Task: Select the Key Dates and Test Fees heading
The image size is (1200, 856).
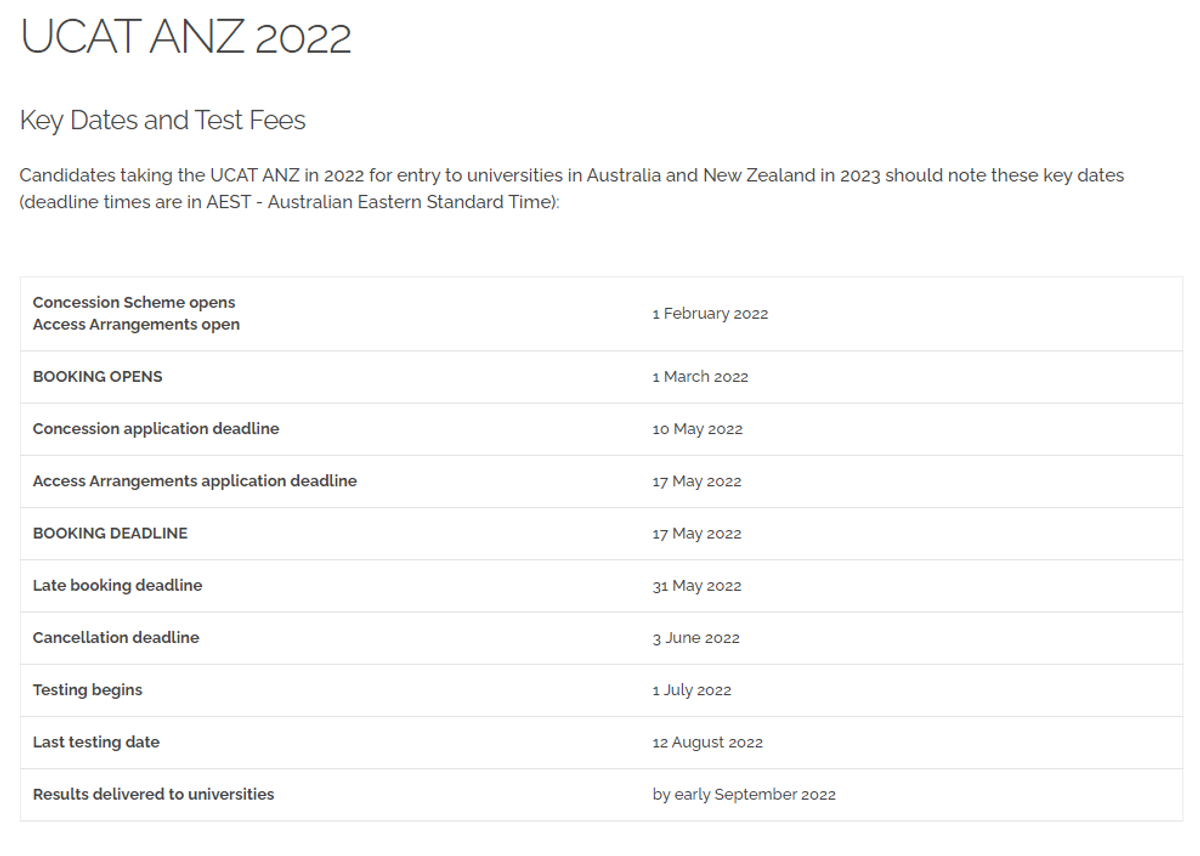Action: pos(163,120)
